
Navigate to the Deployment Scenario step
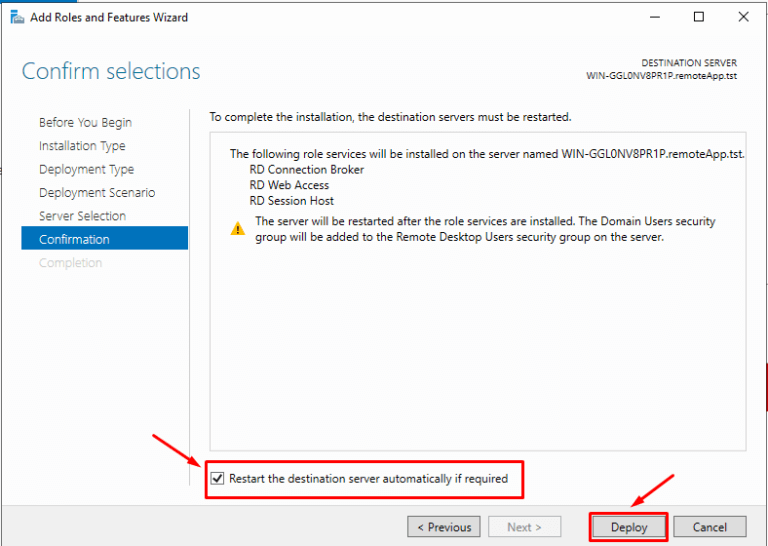[x=97, y=193]
